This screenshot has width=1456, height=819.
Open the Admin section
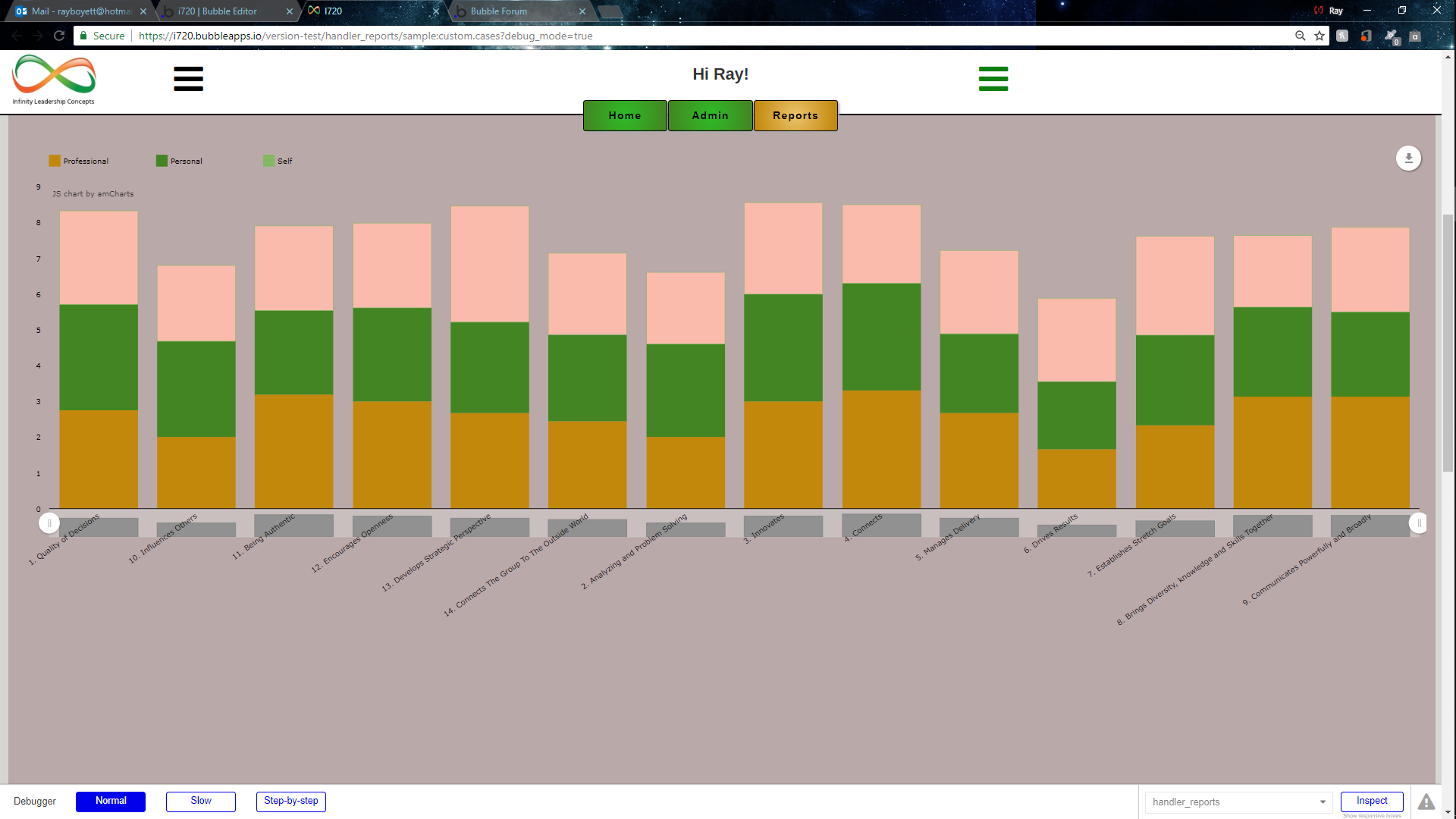click(x=710, y=116)
